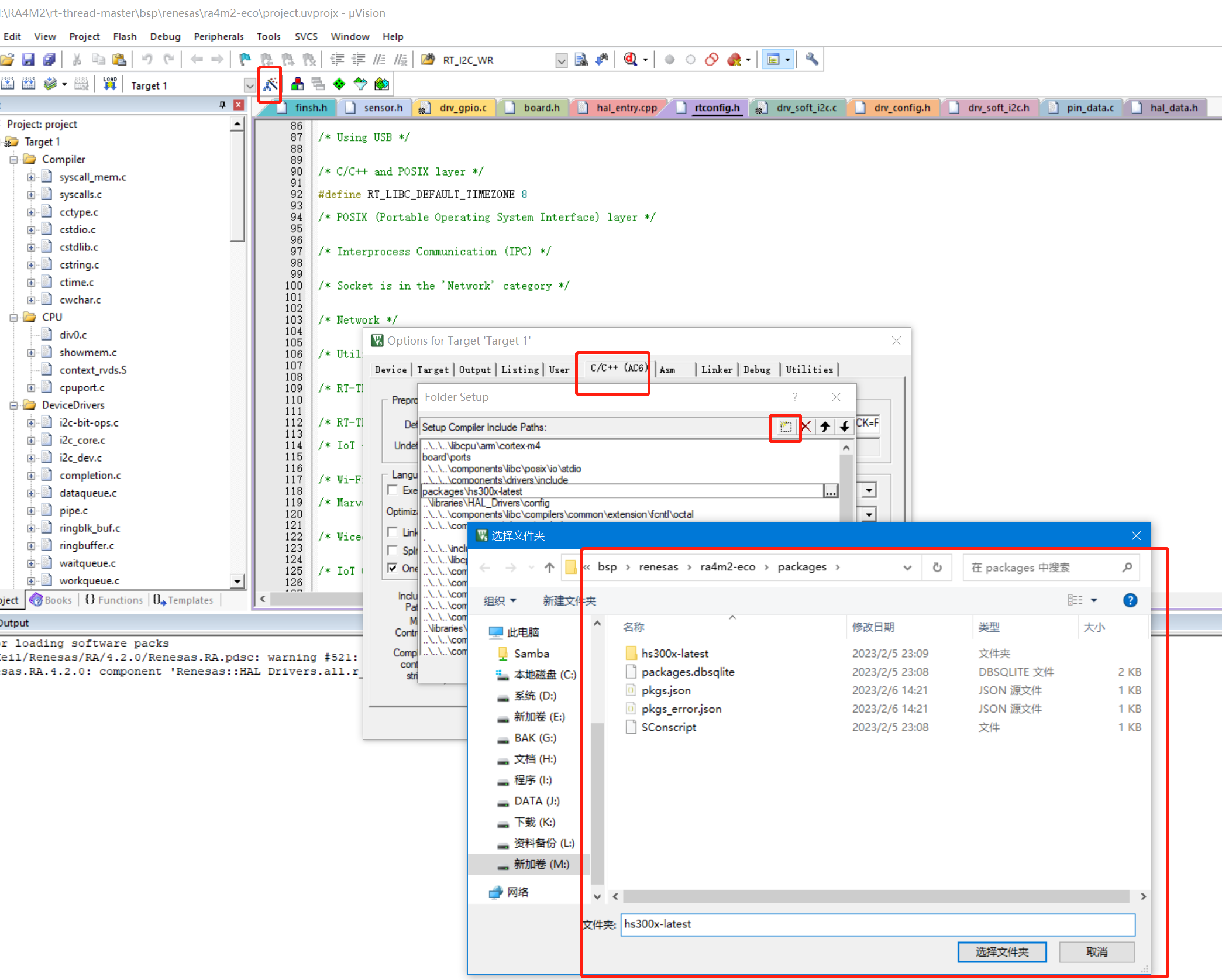Switch to the Linker tab in Options

coord(717,369)
